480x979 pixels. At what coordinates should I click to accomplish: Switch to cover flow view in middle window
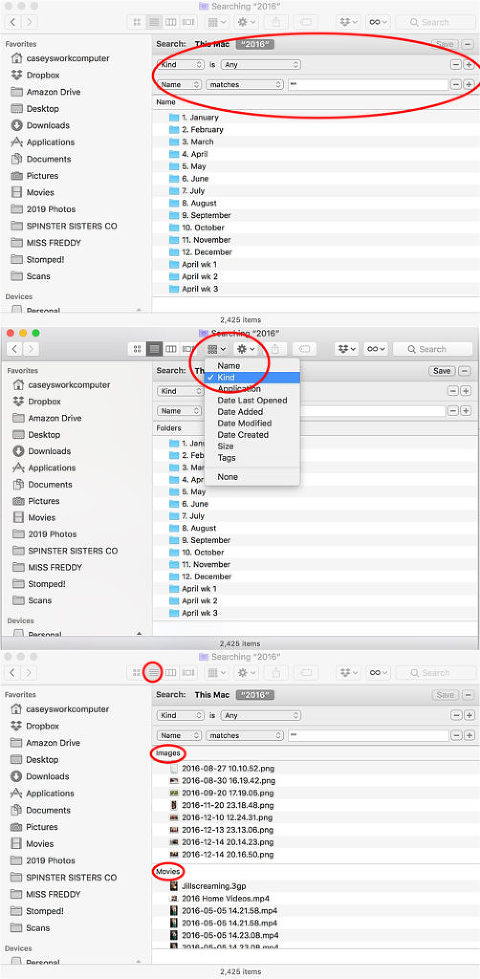[188, 349]
